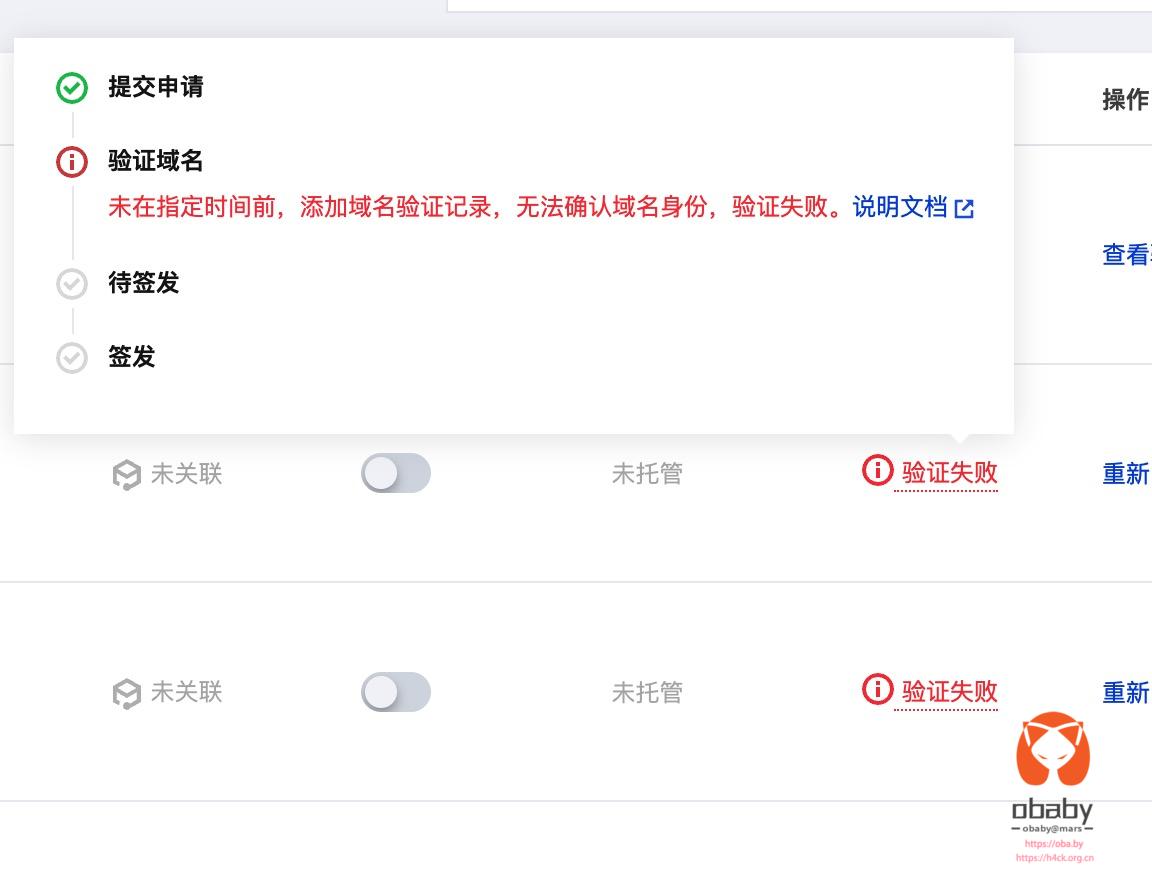Select the gray pending icon beside 待签发
The height and width of the screenshot is (874, 1152).
coord(71,284)
